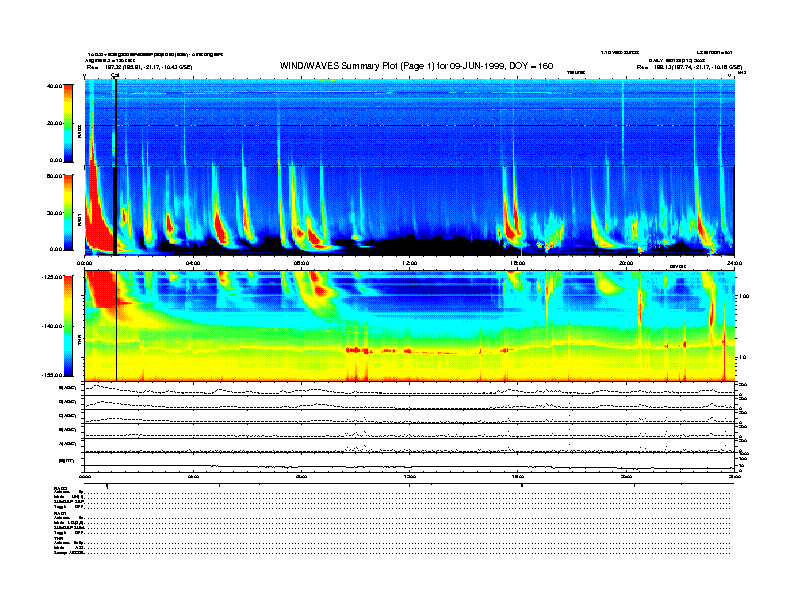
Task: Click the red emission line in TNR near 10:00
Action: (357, 350)
